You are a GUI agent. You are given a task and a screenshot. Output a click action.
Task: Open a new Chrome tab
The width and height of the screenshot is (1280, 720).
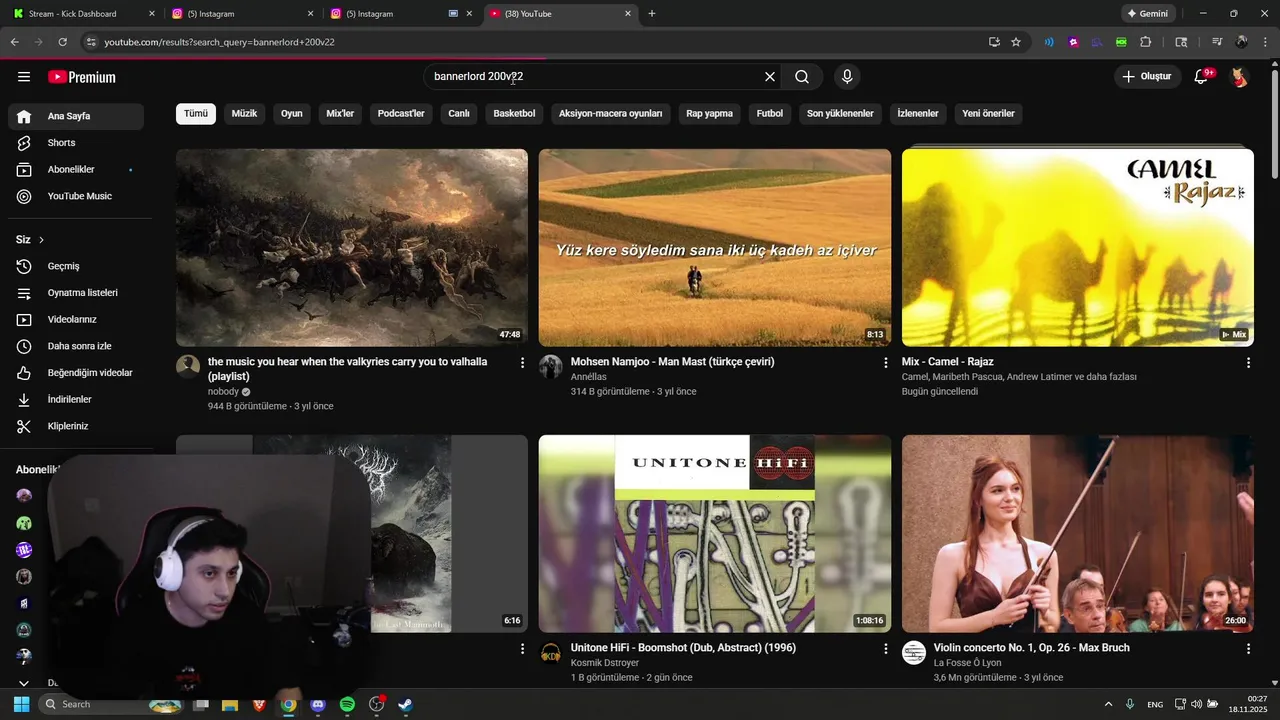[652, 14]
